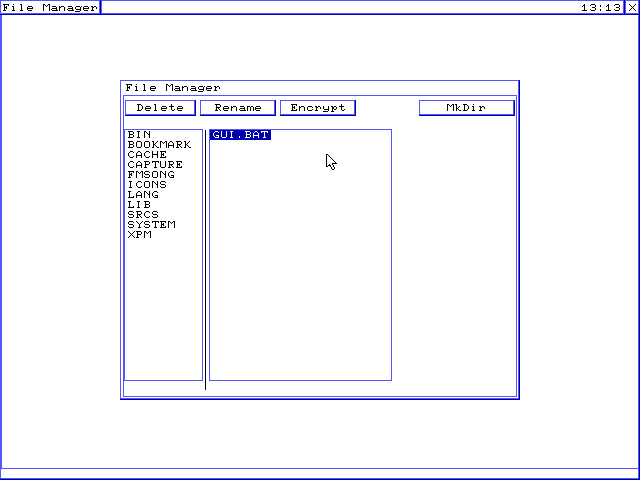
Task: Click the Encrypt button
Action: pos(317,108)
